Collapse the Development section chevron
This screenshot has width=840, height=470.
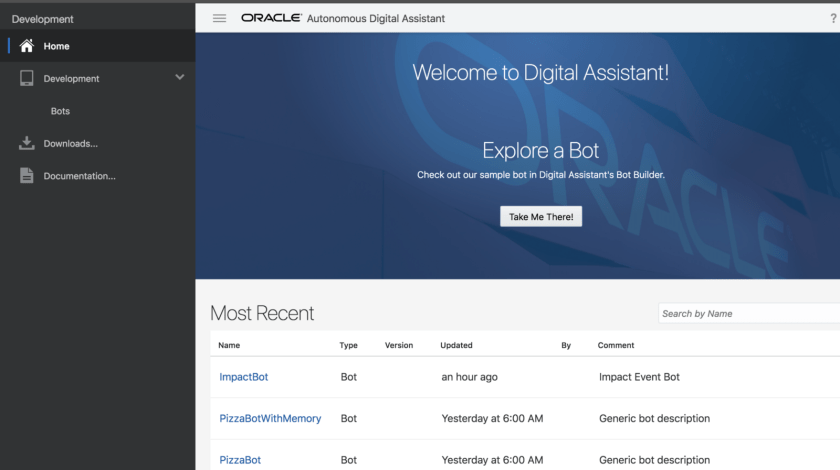pyautogui.click(x=180, y=77)
